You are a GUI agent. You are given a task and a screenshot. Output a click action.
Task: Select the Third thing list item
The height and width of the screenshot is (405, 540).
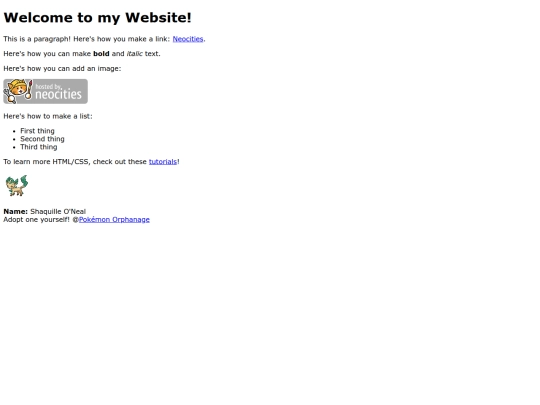[39, 147]
